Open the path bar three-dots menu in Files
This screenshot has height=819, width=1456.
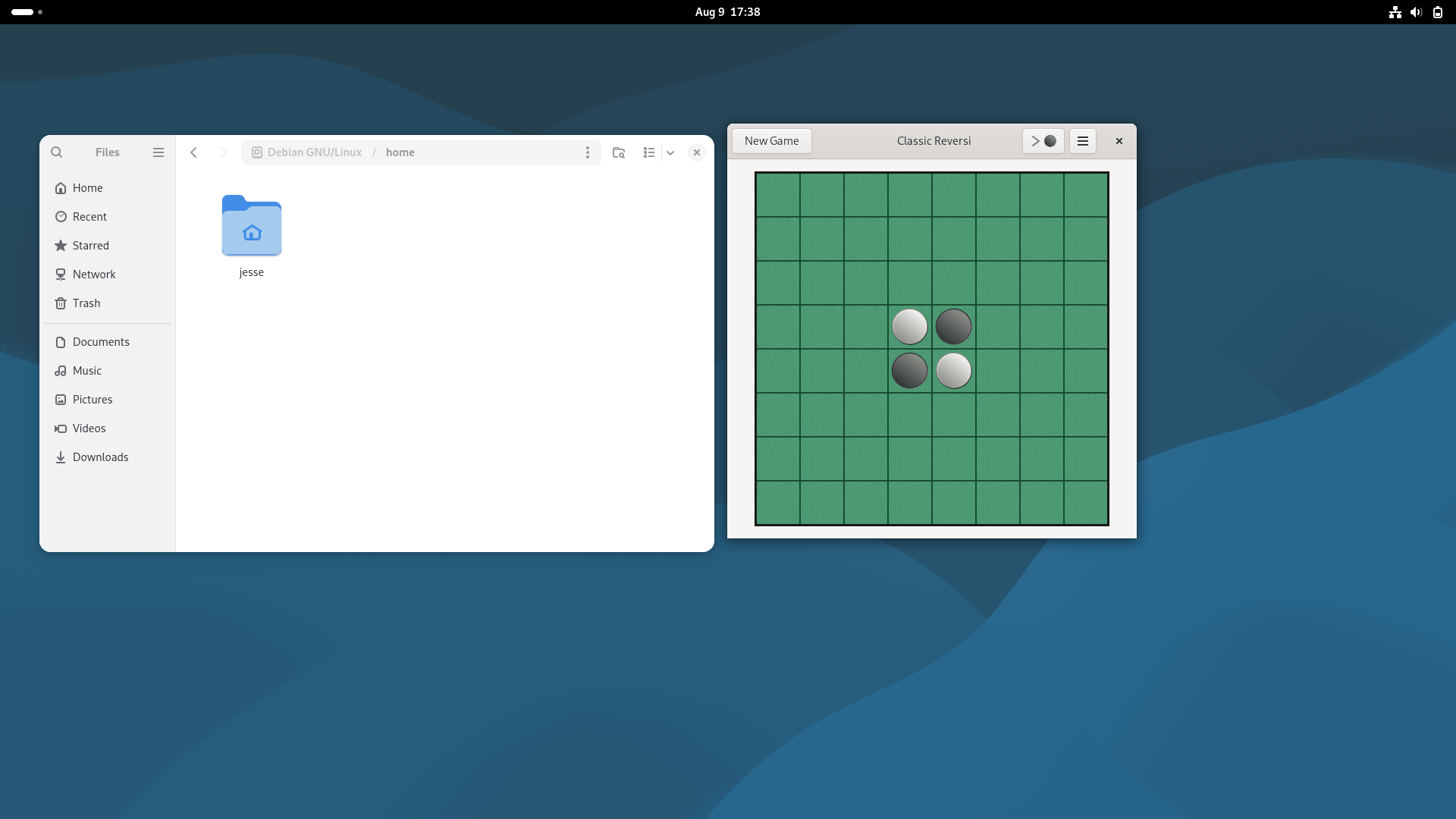(588, 152)
